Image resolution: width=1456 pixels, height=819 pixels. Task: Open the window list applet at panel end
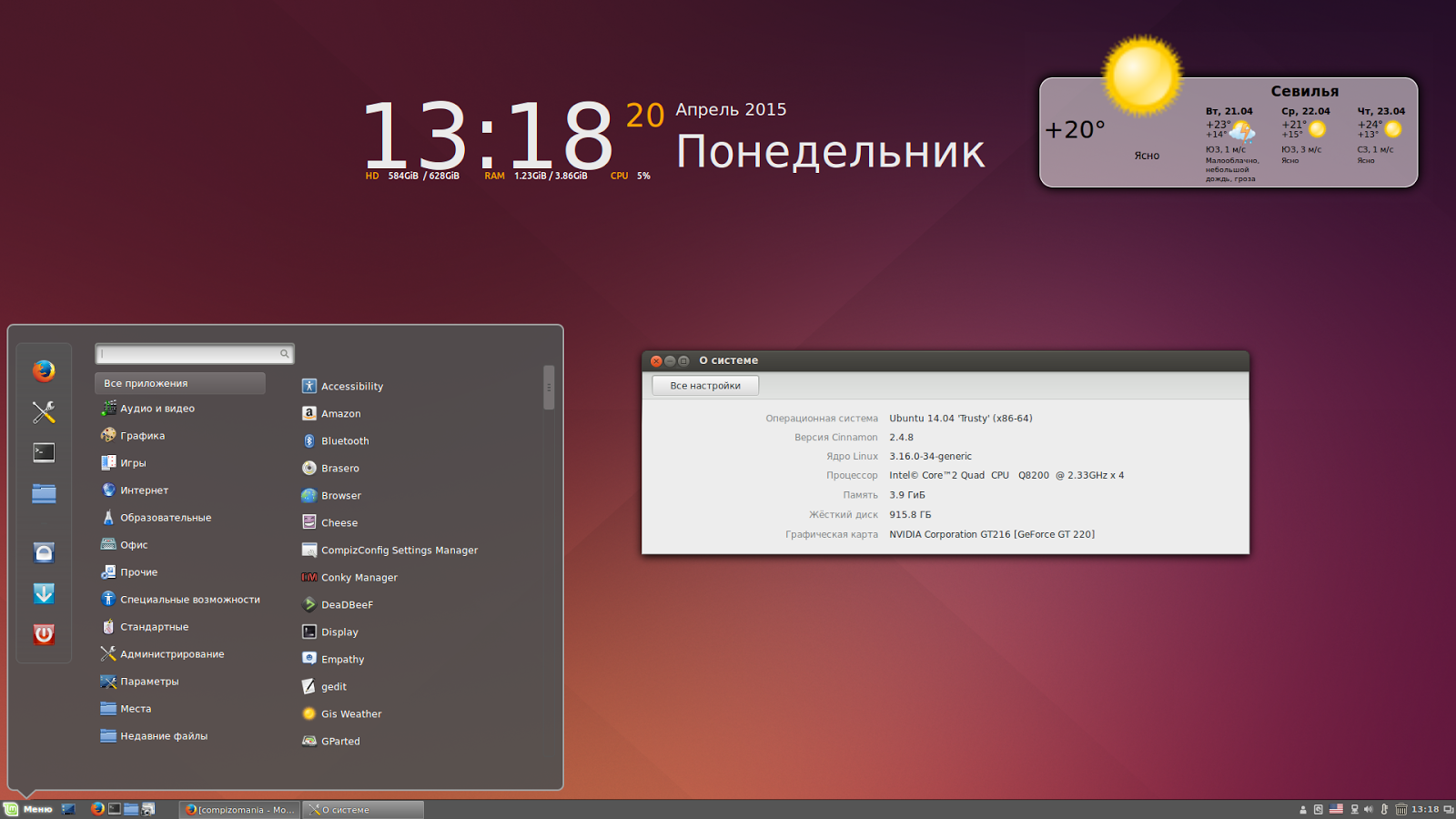(x=1448, y=809)
